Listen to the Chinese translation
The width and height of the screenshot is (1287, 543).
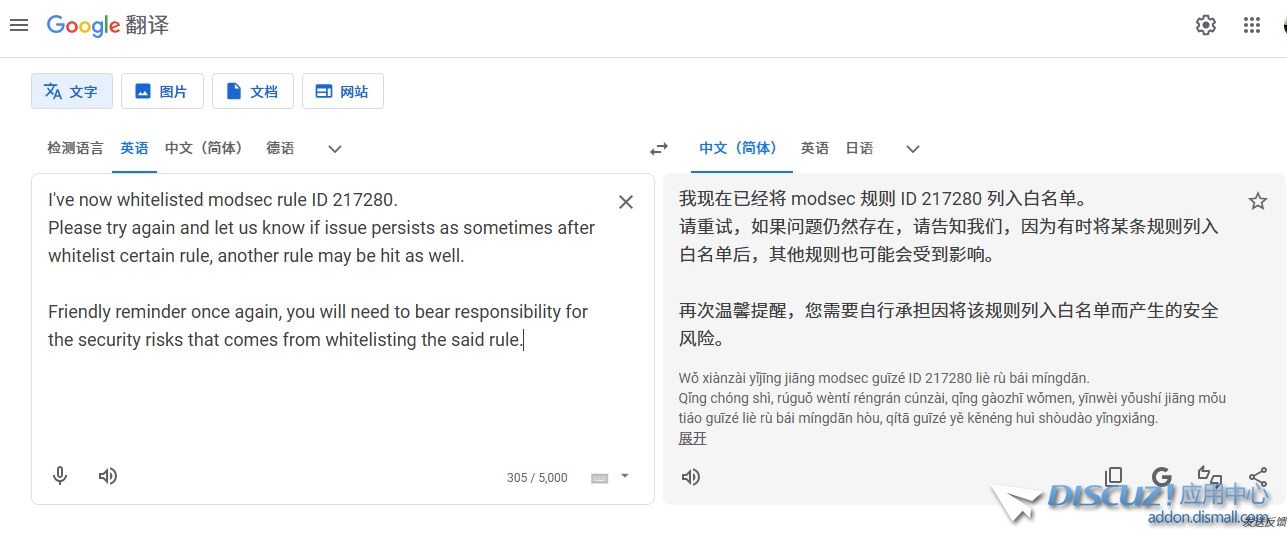click(691, 477)
